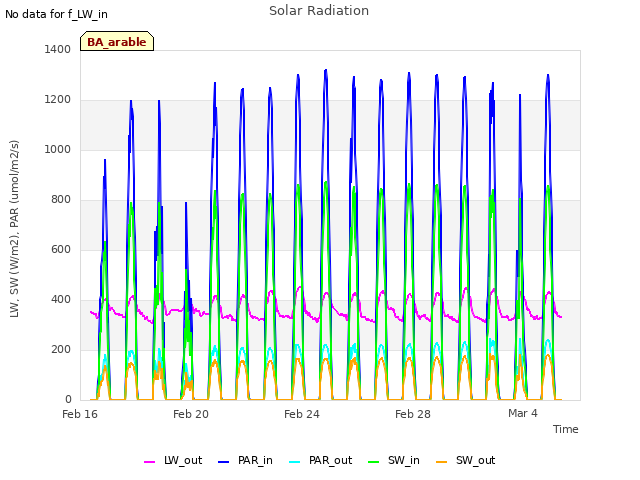Click the 400 y-axis tick label
Image resolution: width=640 pixels, height=480 pixels.
(x=61, y=300)
